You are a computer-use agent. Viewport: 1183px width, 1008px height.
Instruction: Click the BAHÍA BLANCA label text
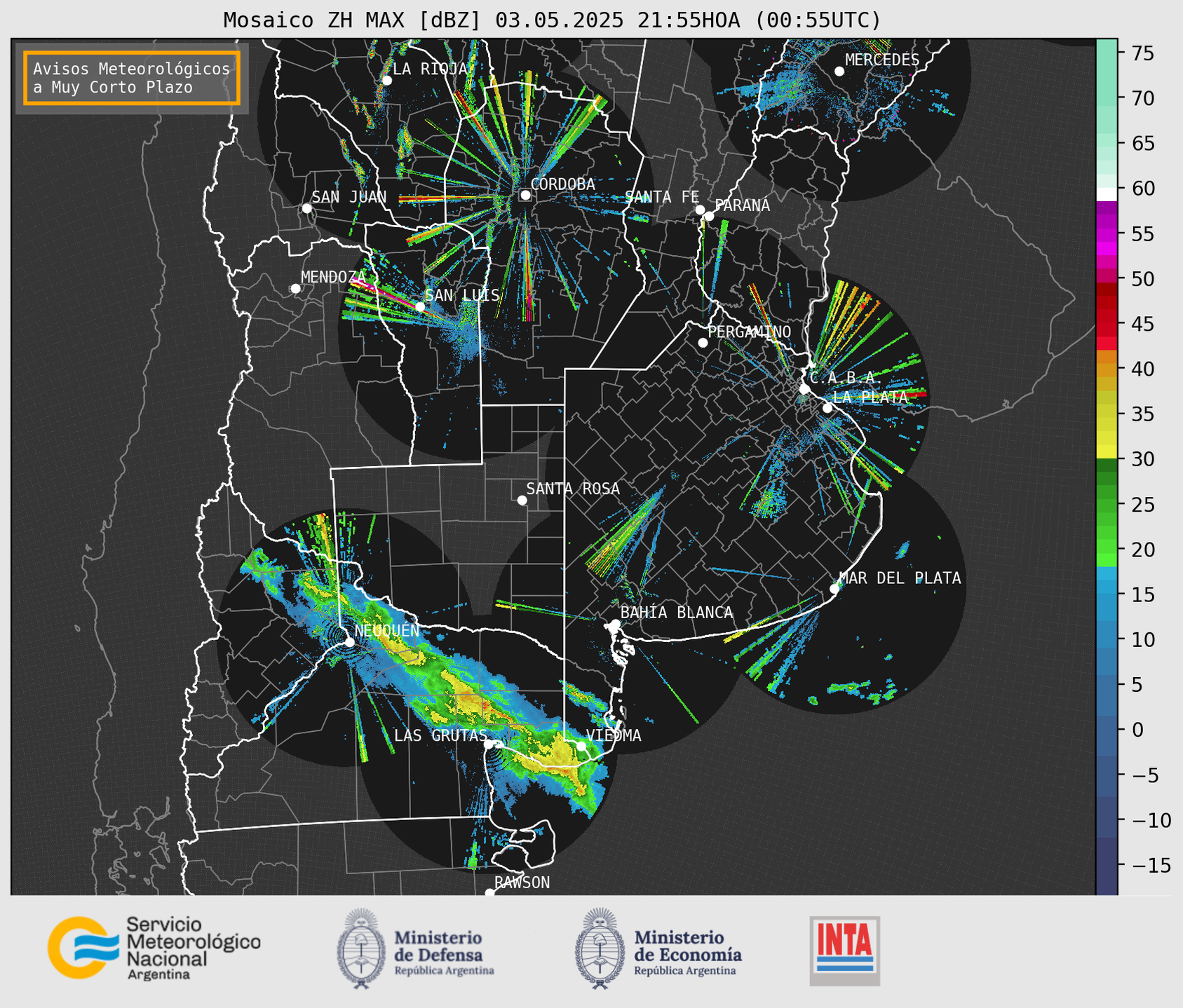point(677,613)
